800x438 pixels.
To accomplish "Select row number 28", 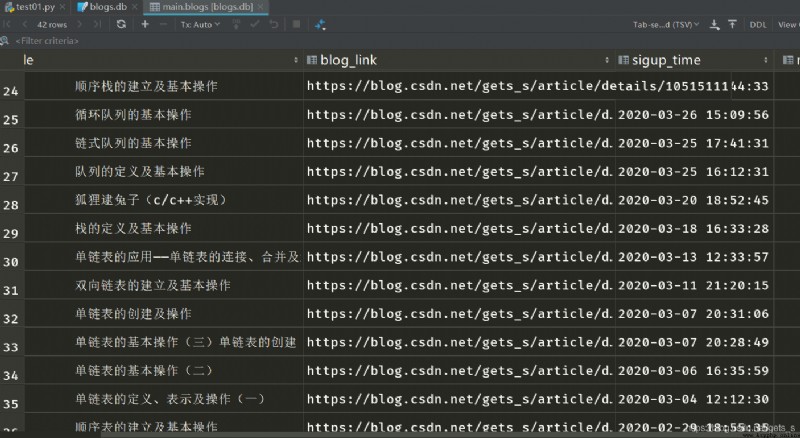I will (11, 205).
